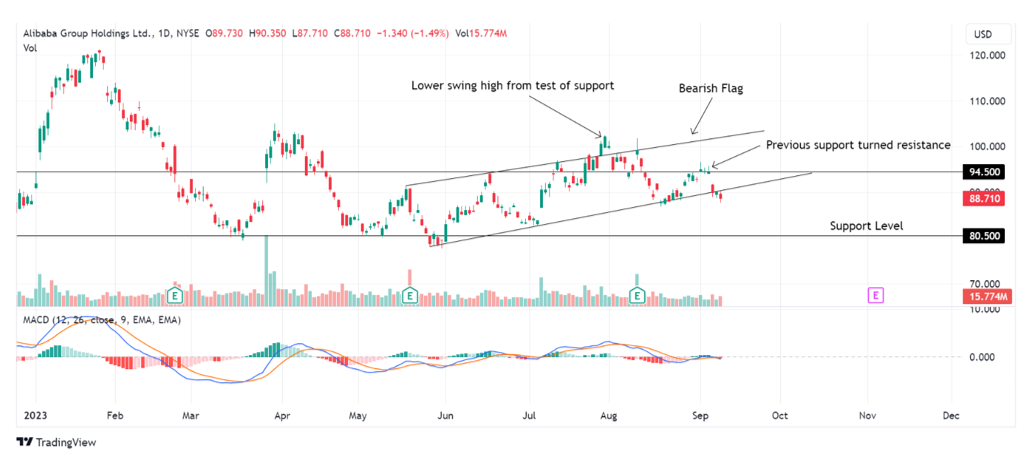
Task: Select 'Lower swing high from test of support' text
Action: (513, 86)
